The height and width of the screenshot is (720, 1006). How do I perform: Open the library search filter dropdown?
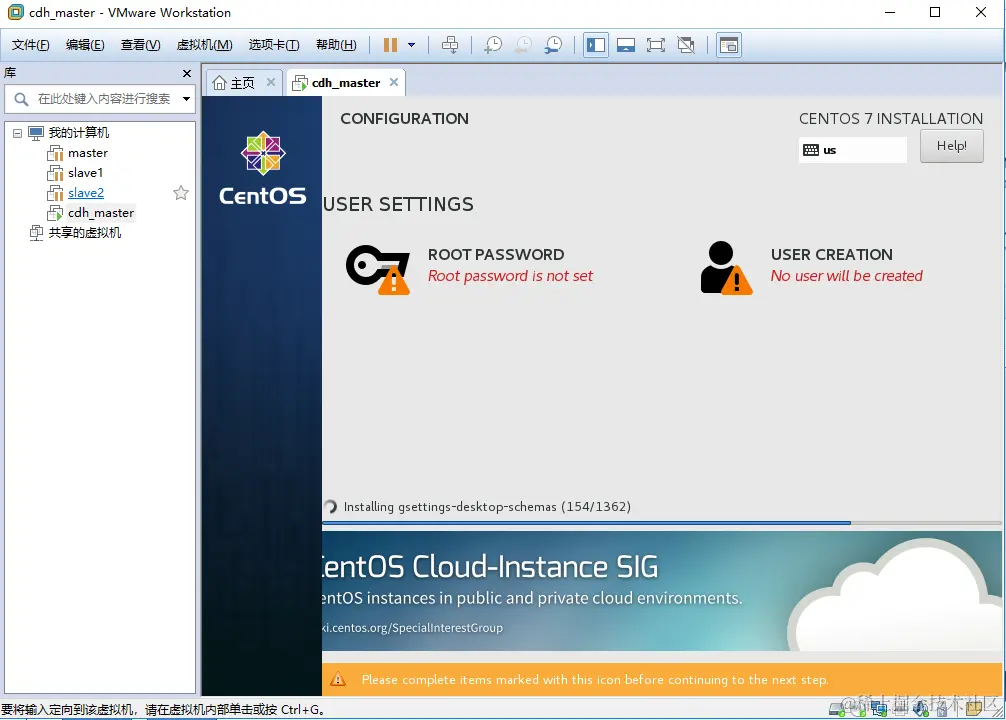pos(186,99)
